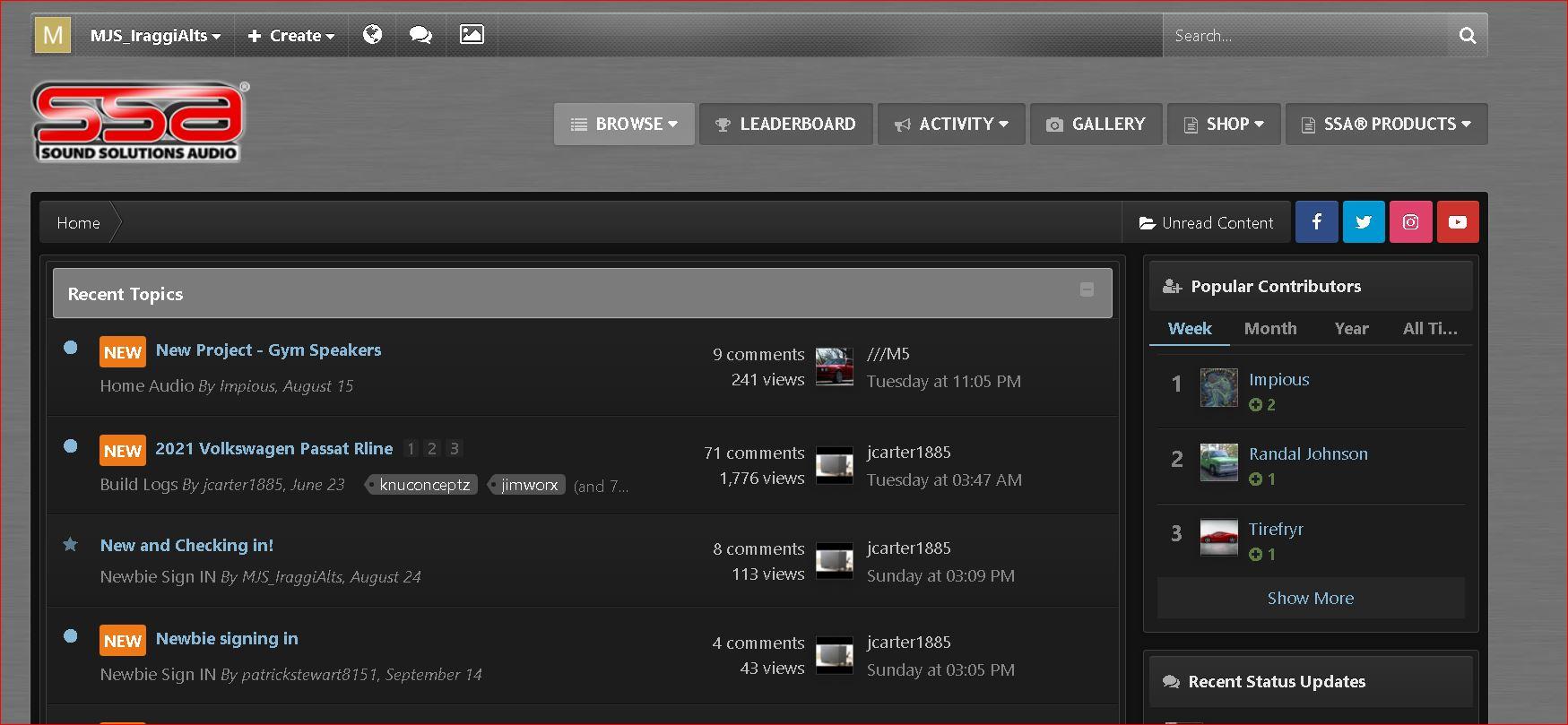
Task: Click the Home breadcrumb
Action: [x=78, y=222]
